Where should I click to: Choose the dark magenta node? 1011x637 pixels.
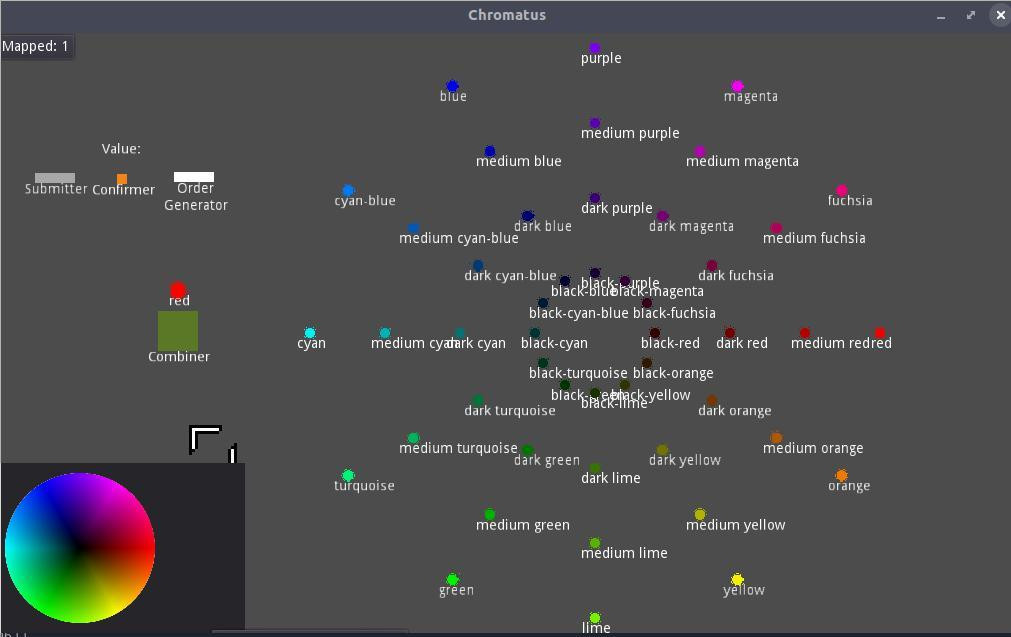[x=662, y=216]
